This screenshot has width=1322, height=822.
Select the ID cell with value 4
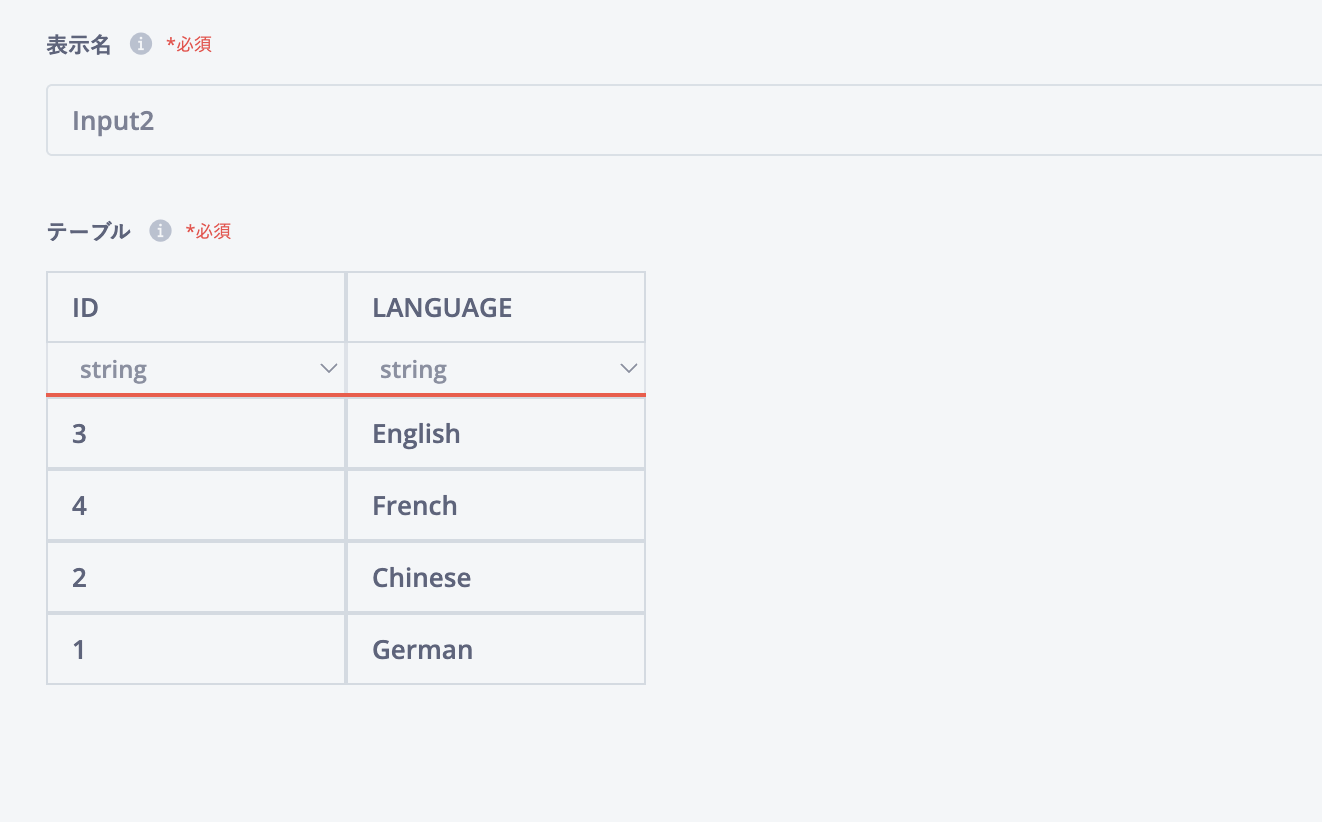click(196, 506)
